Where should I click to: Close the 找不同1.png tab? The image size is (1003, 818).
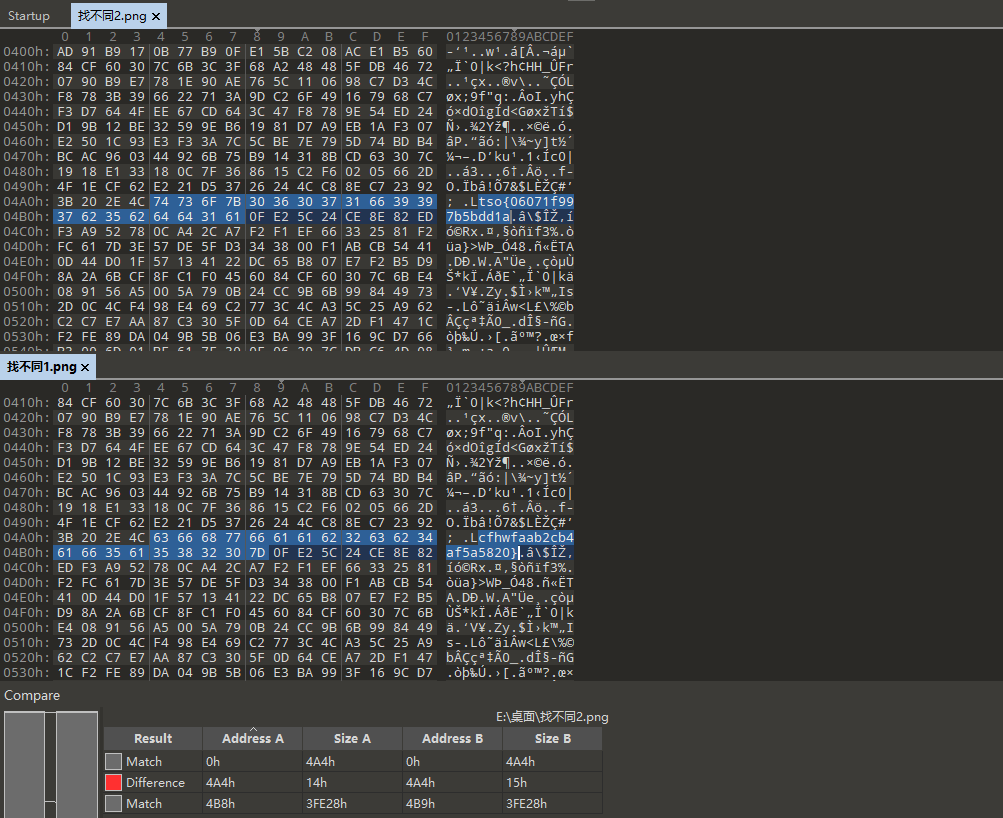[85, 367]
